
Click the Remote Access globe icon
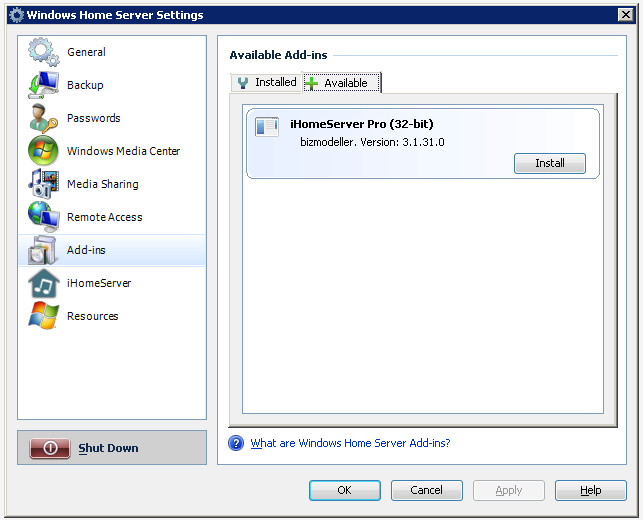point(43,217)
